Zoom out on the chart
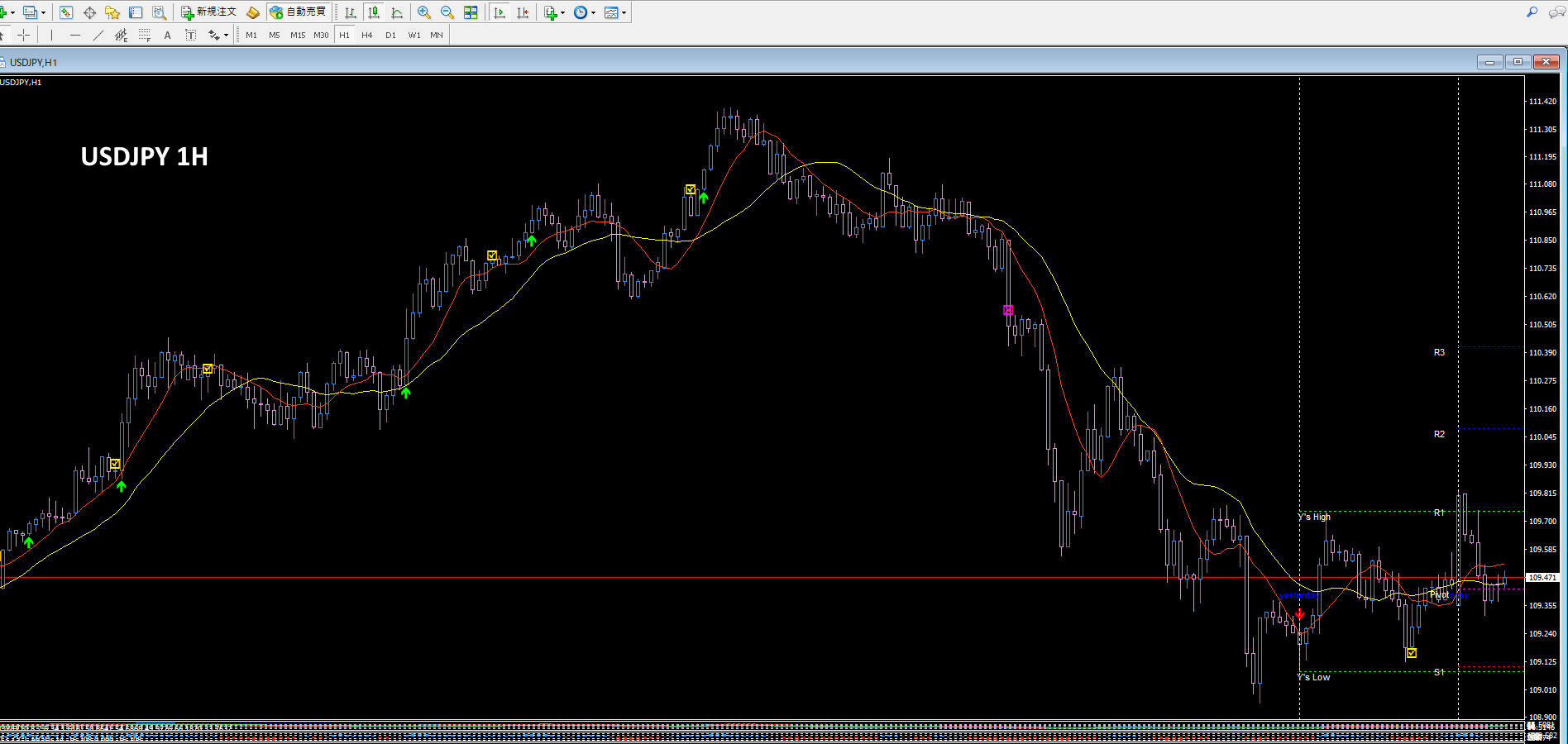 tap(447, 12)
